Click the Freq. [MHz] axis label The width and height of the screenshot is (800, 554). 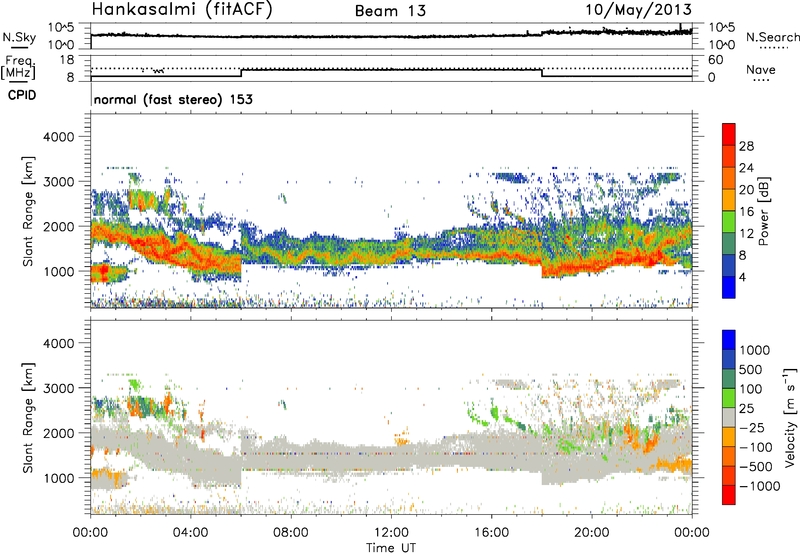click(19, 68)
